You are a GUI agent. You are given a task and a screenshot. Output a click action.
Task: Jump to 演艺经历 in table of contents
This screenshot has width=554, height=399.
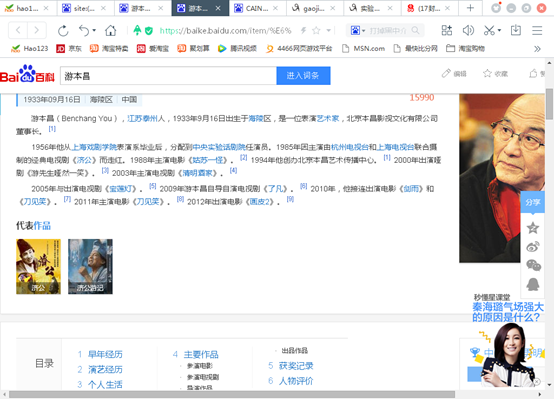105,369
